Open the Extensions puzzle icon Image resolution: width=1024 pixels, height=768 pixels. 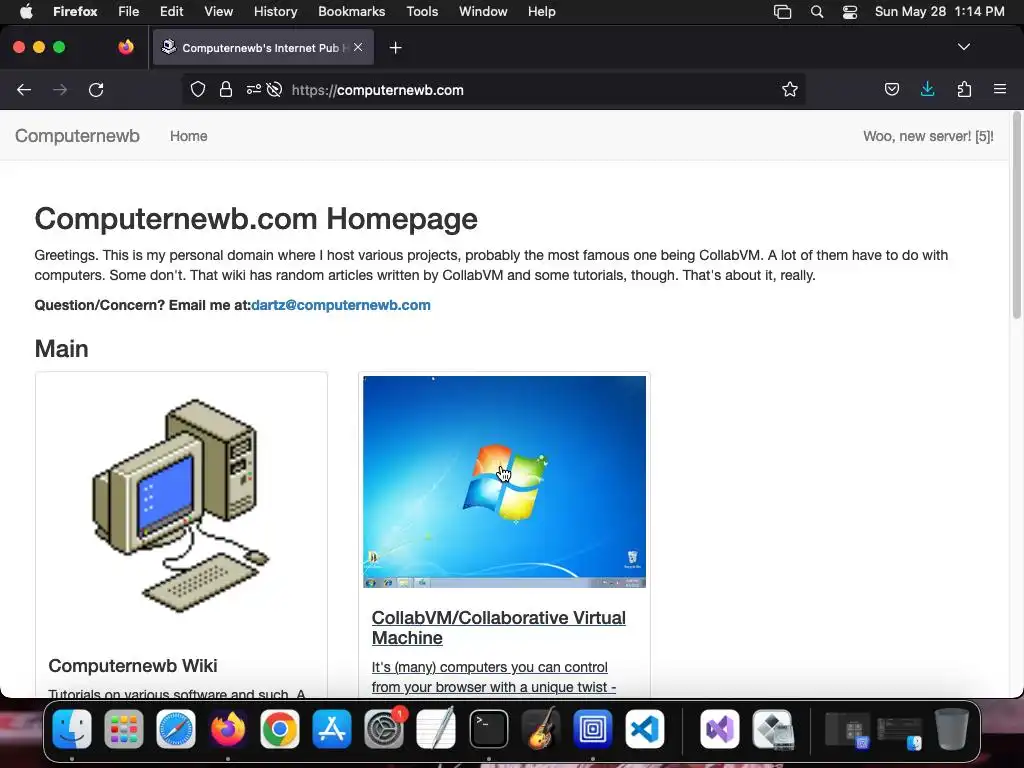[x=964, y=89]
